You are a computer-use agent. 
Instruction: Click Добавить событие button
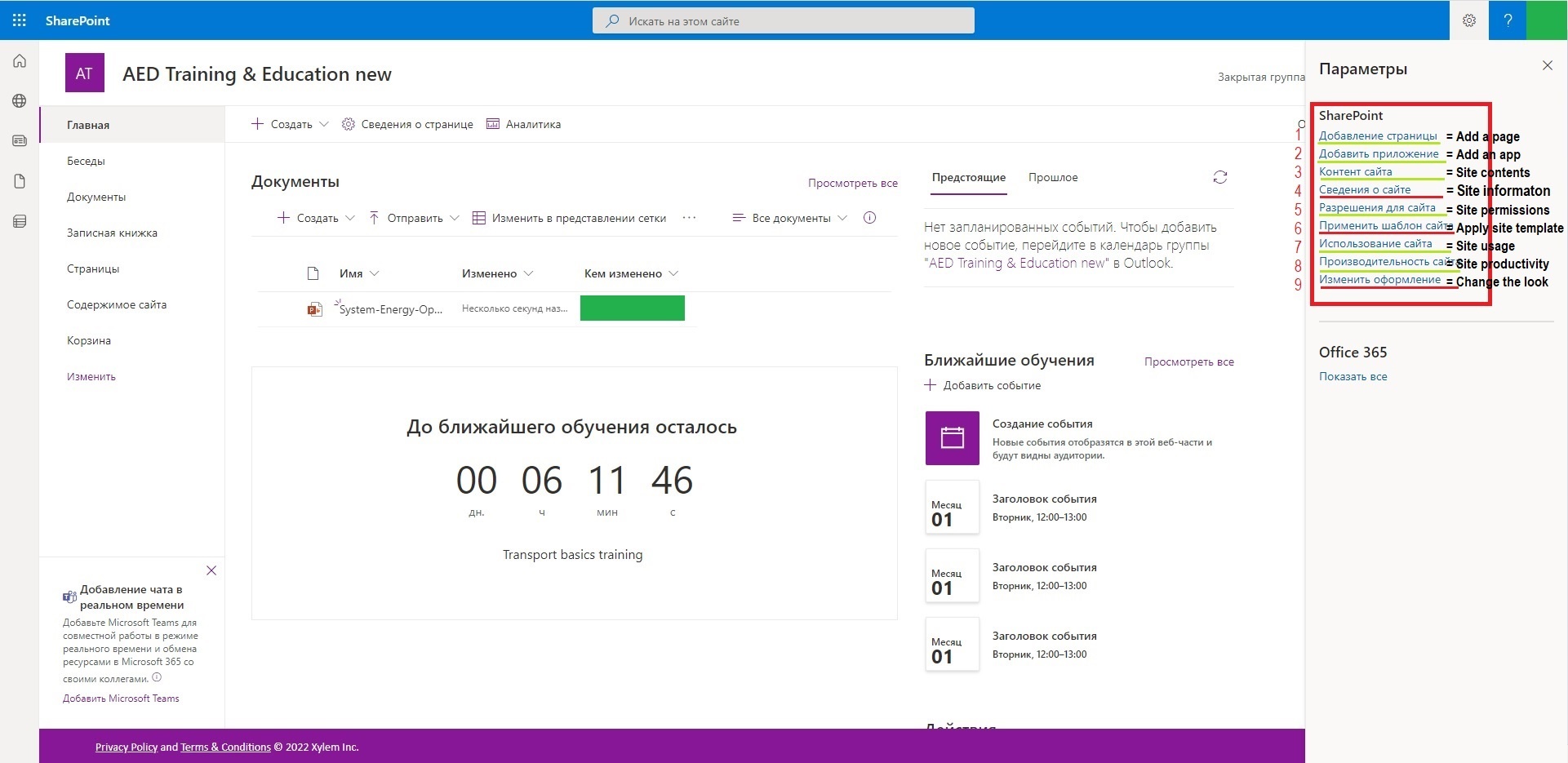pyautogui.click(x=983, y=385)
